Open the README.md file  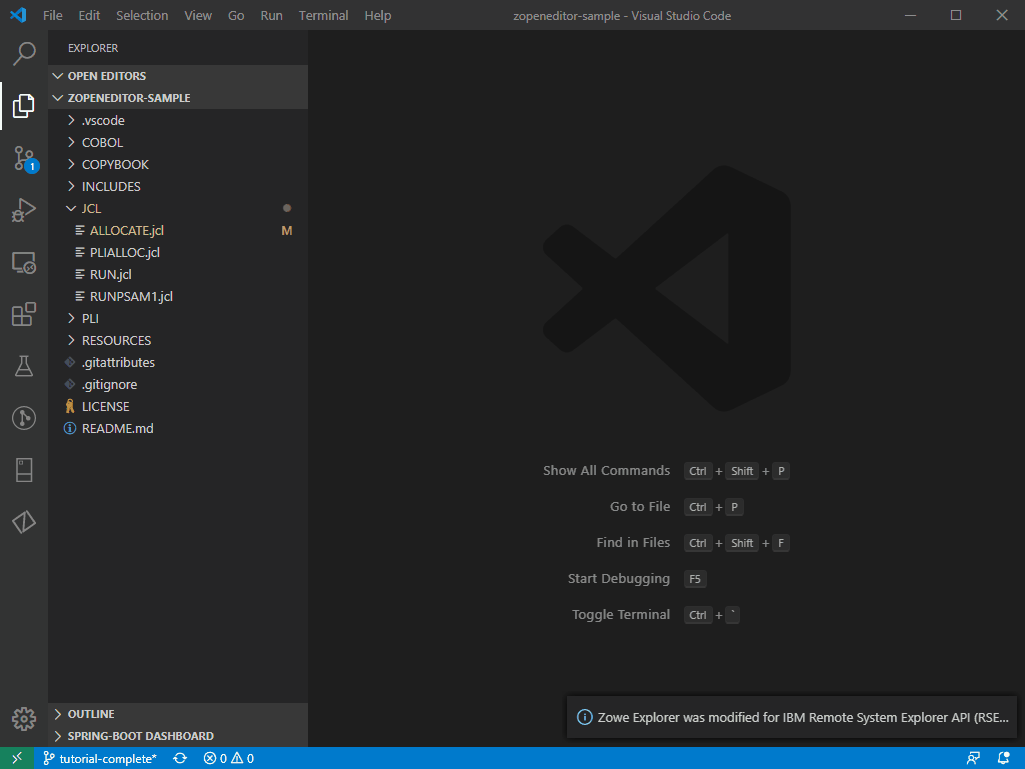point(178,429)
